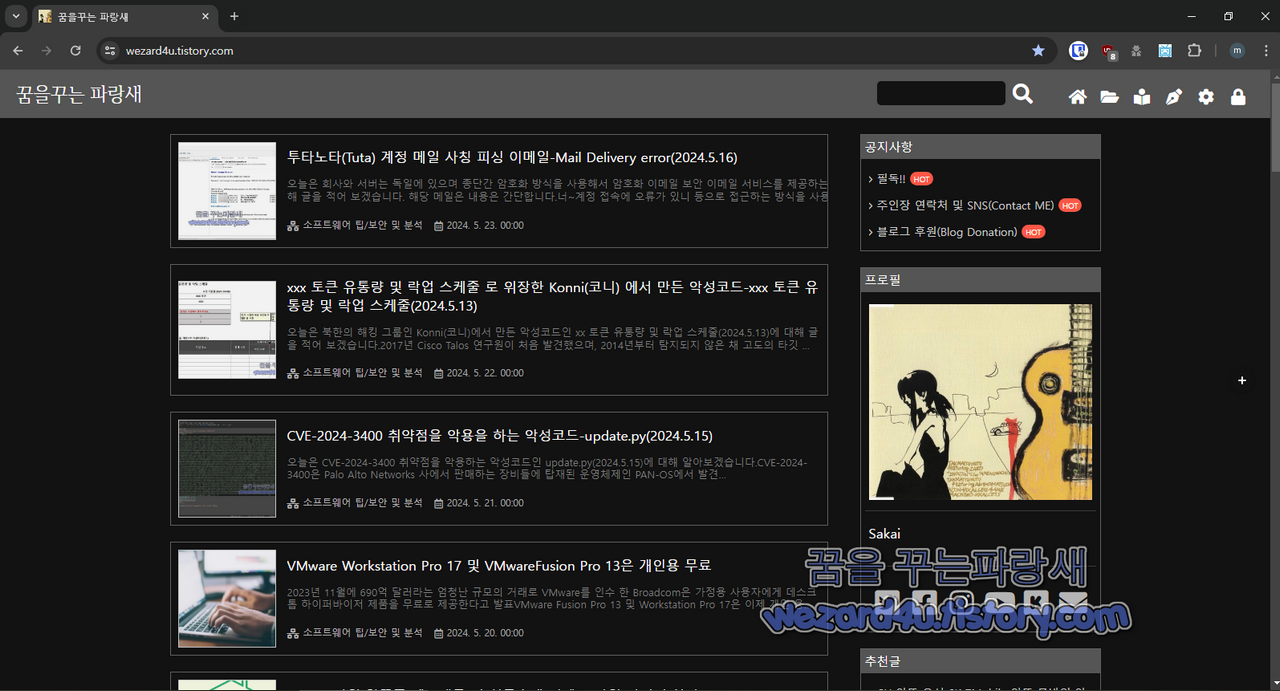Open the Tuta phishing email post title
The height and width of the screenshot is (691, 1280).
[x=512, y=158]
